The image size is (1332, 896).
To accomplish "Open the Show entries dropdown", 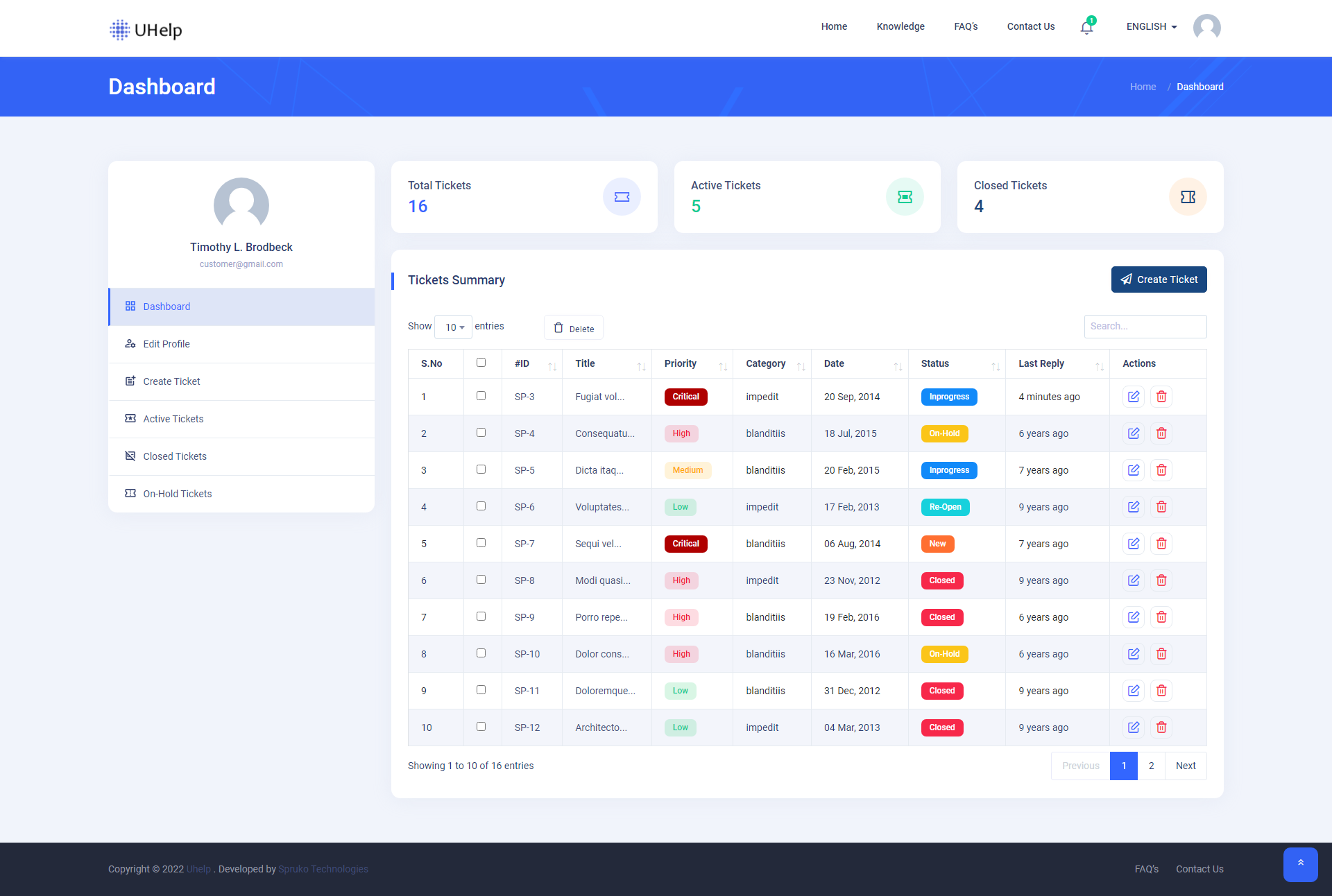I will pos(452,327).
